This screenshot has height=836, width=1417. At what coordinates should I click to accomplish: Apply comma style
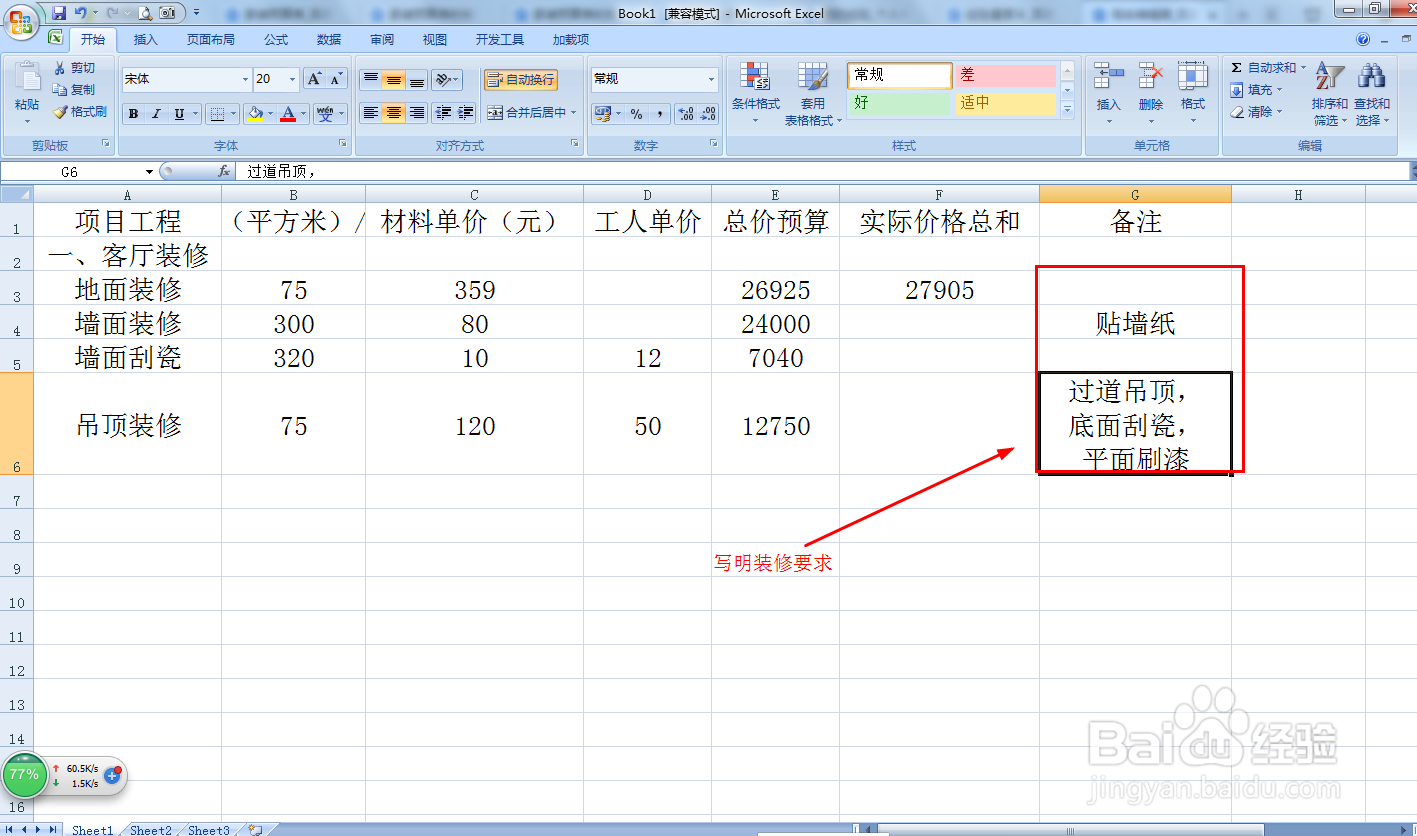(660, 114)
